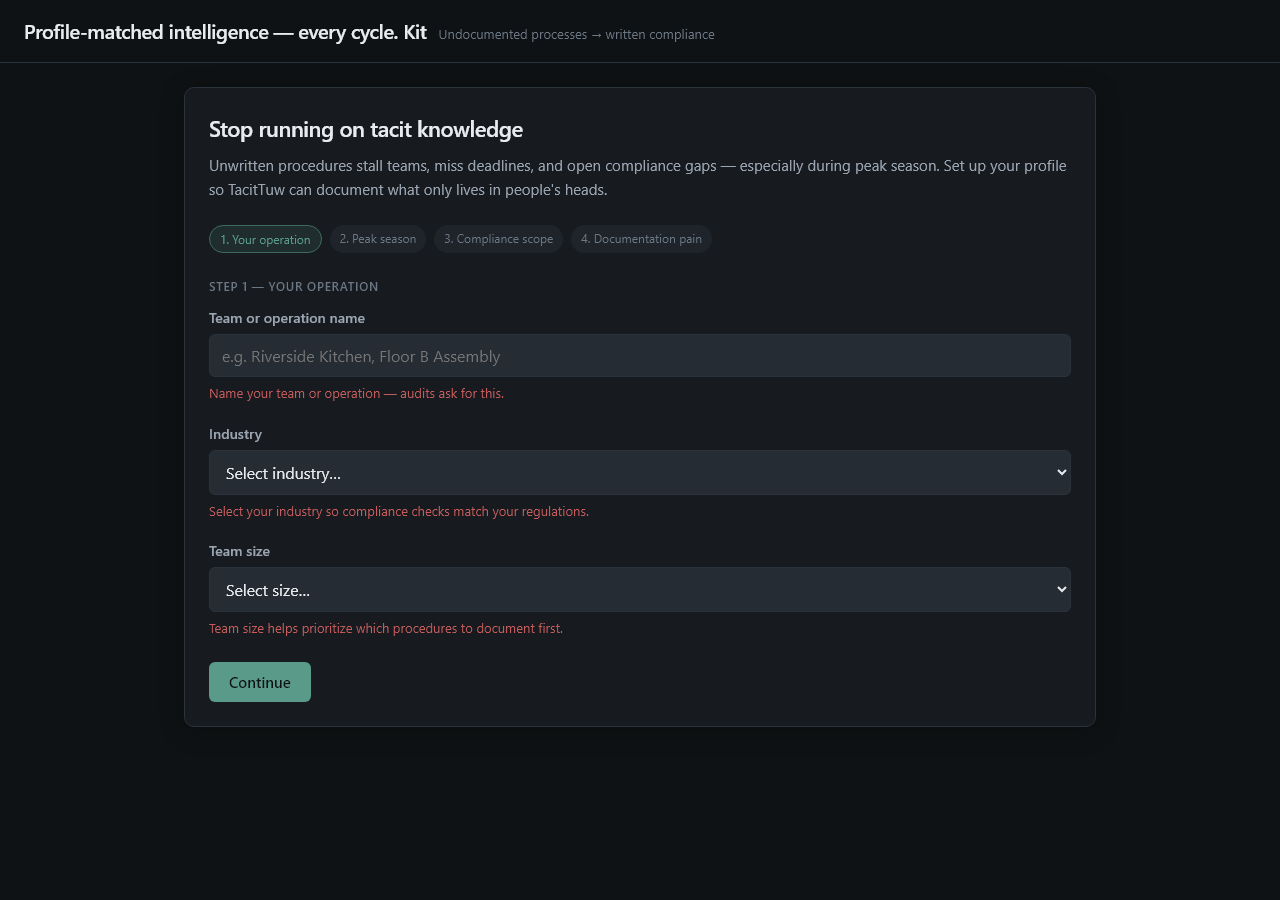Viewport: 1280px width, 900px height.
Task: Click the 'Select your industry' error text
Action: click(x=399, y=512)
